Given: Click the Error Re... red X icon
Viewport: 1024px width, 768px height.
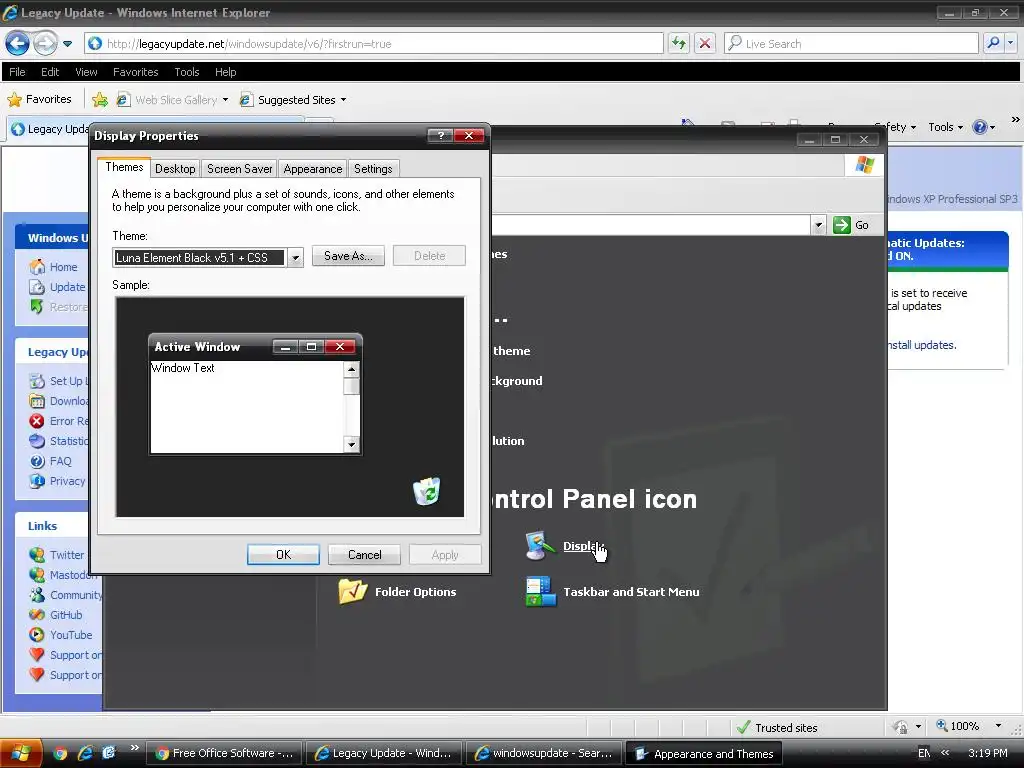Looking at the screenshot, I should 37,421.
